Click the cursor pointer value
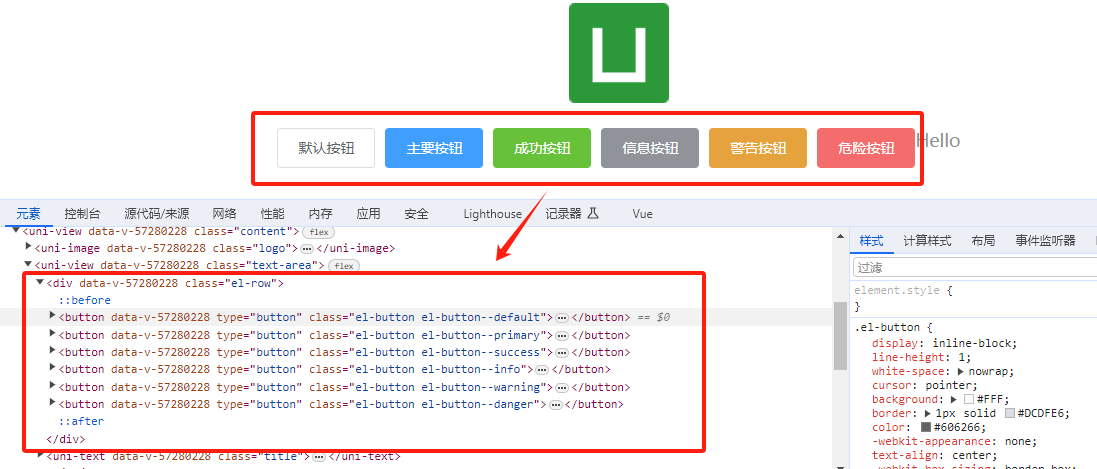The height and width of the screenshot is (469, 1097). (947, 385)
